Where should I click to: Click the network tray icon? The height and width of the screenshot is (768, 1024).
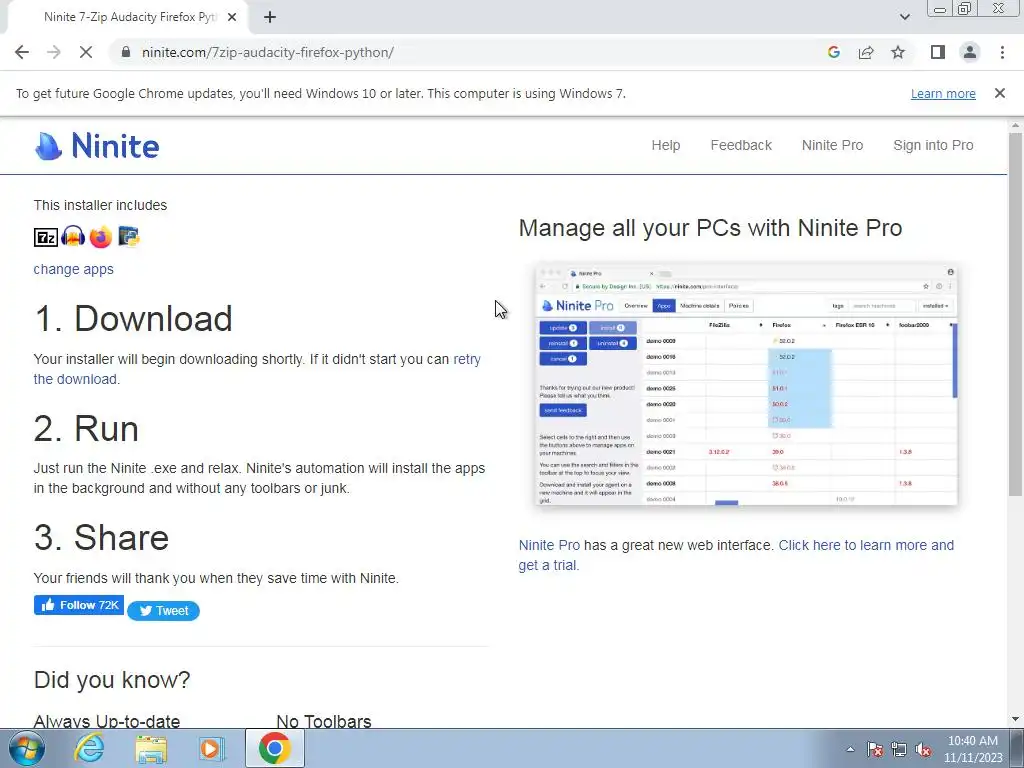tap(899, 749)
